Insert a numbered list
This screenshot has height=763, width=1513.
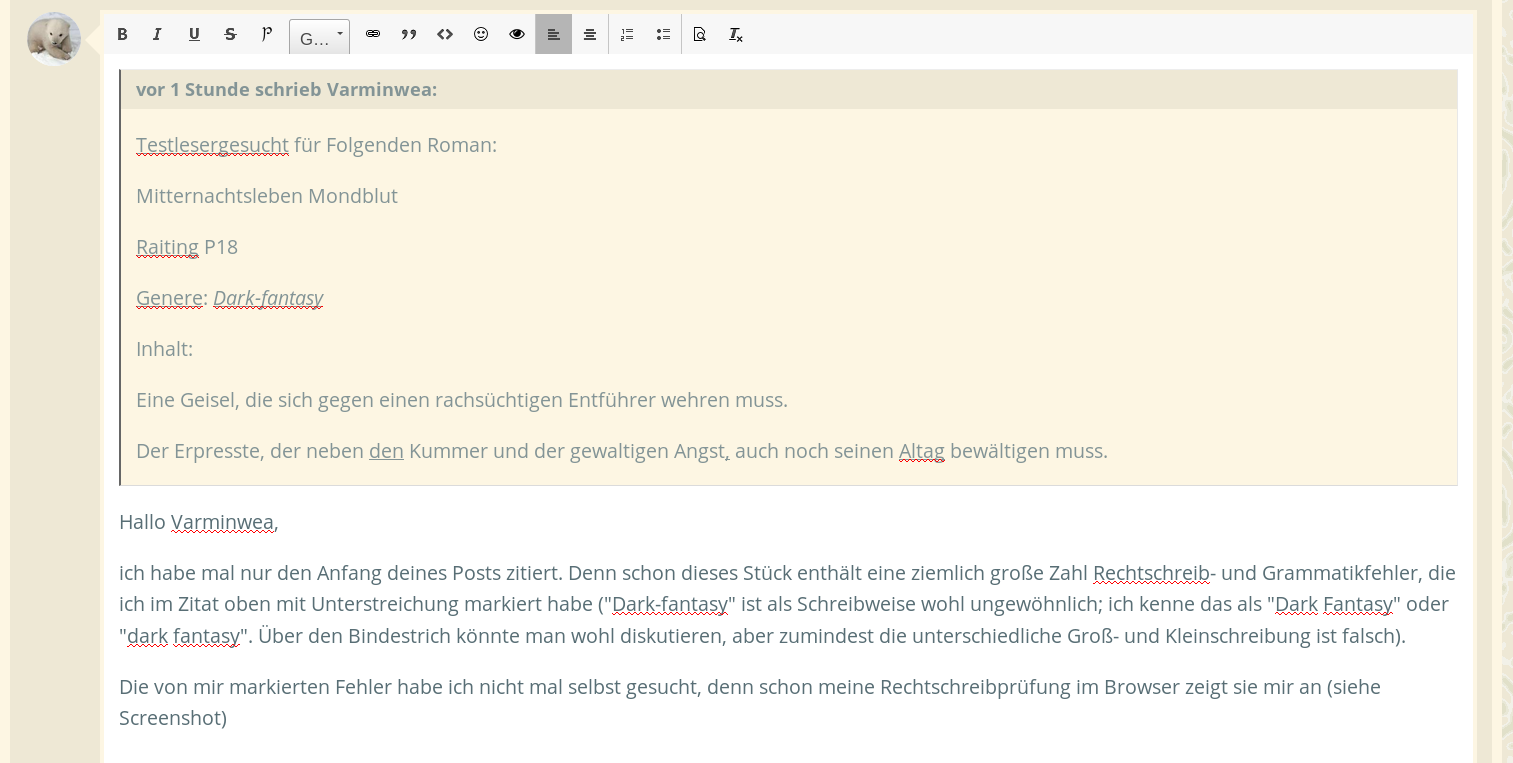627,35
